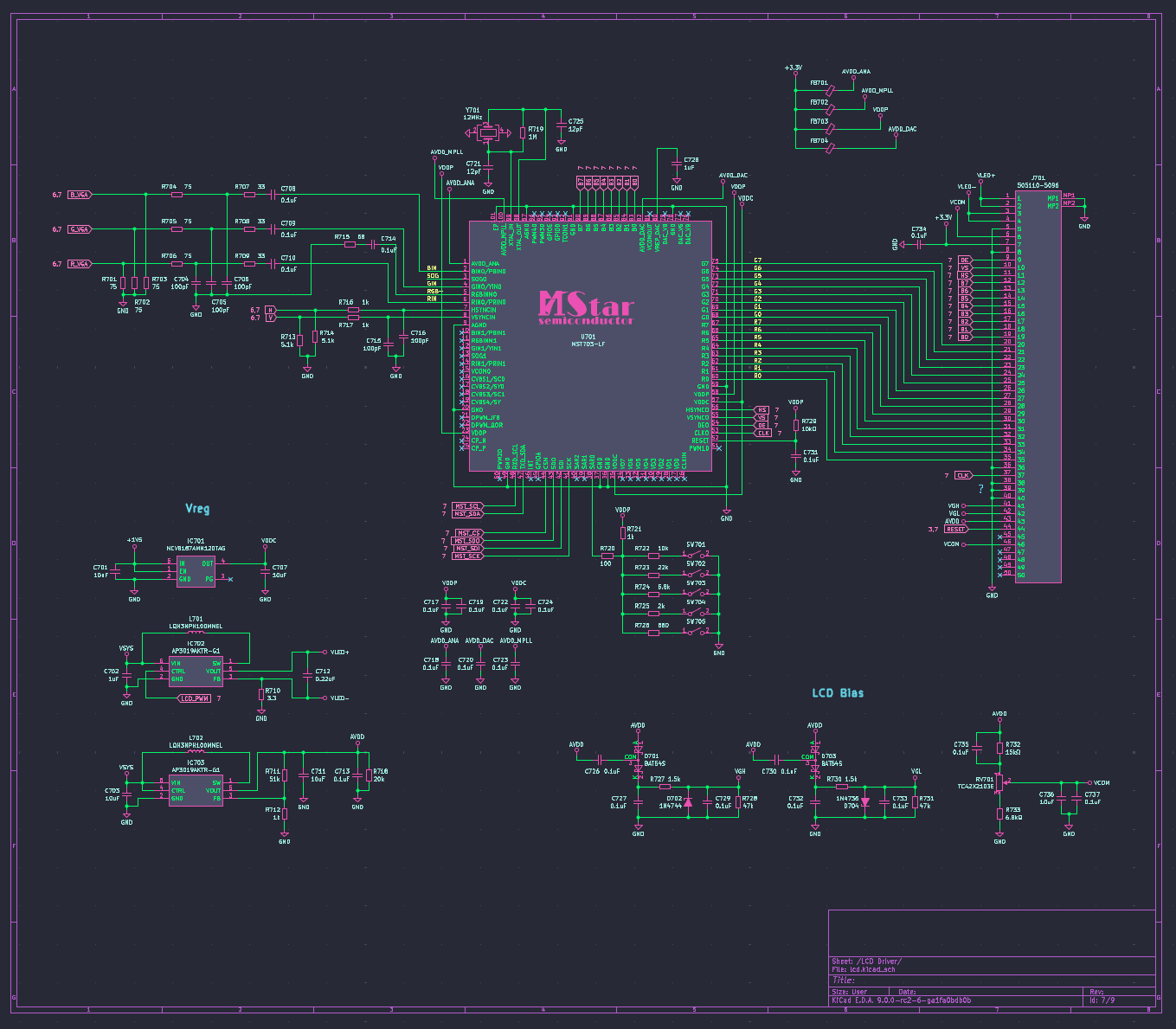1176x1029 pixels.
Task: Select the Y701 12MHz crystal symbol
Action: pos(487,132)
